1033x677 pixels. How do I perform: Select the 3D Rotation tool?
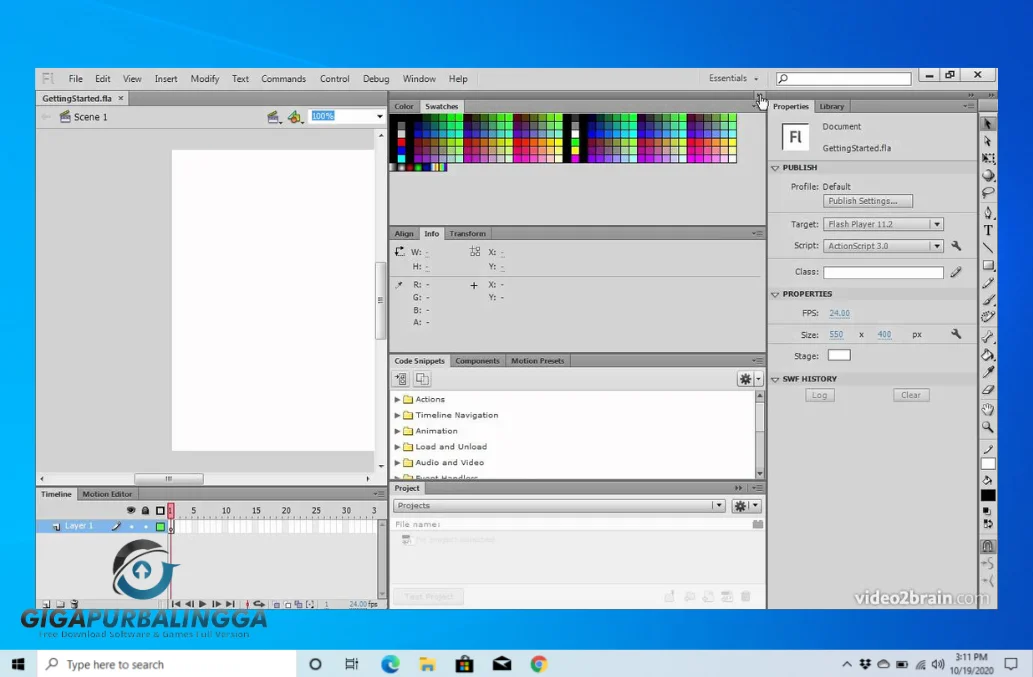click(x=988, y=175)
